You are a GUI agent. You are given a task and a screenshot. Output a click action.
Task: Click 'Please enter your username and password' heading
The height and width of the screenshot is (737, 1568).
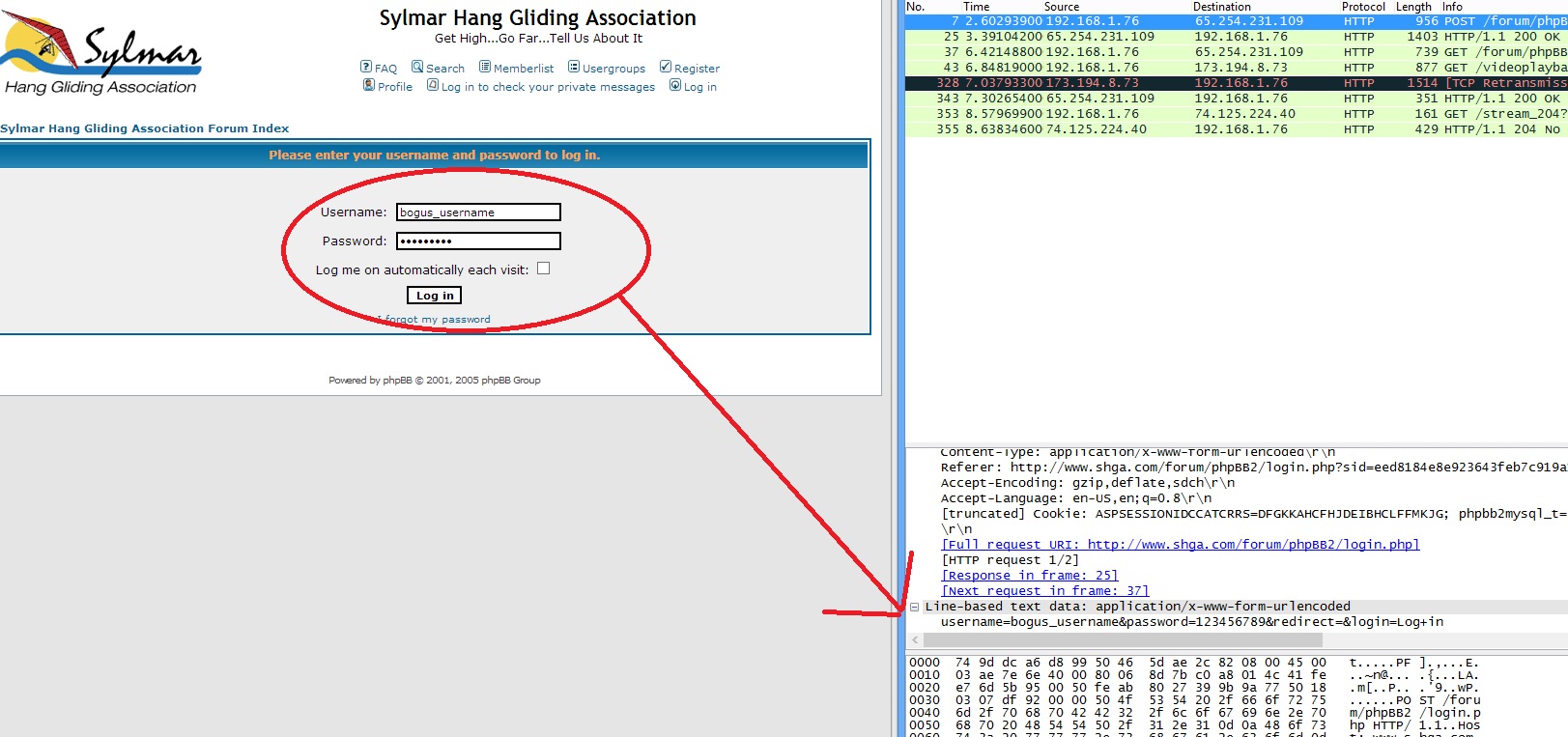point(435,156)
